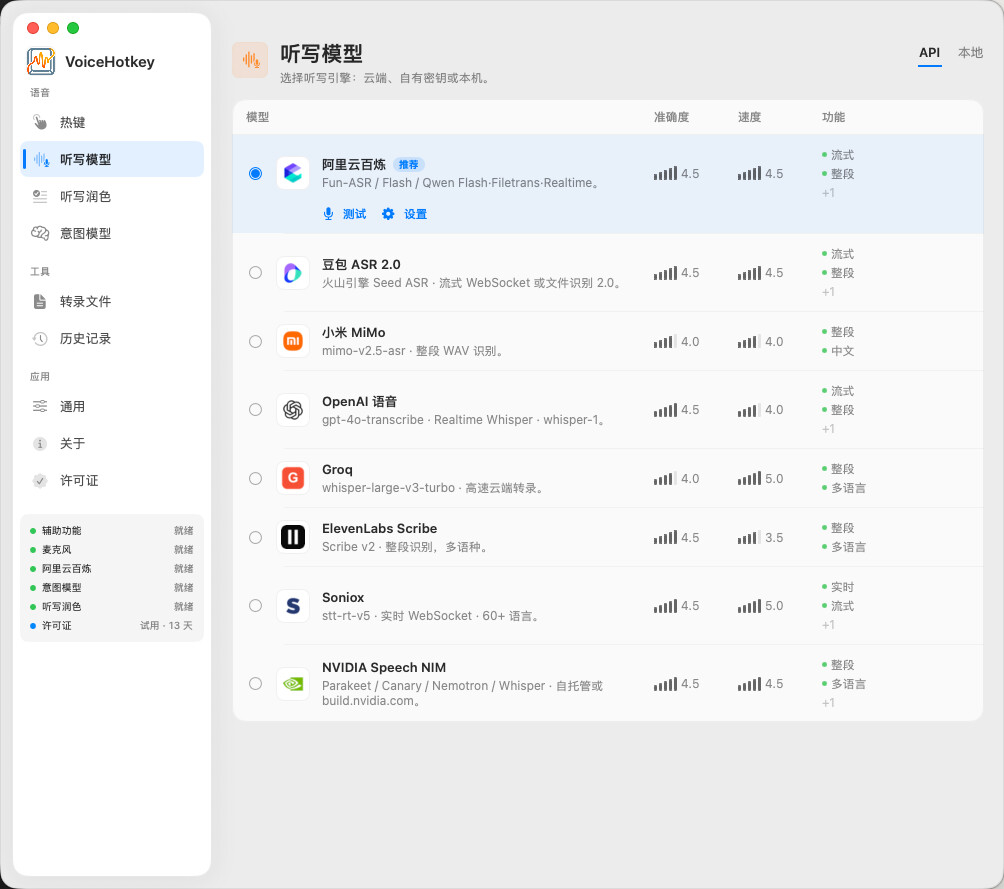Select the Groq radio button
The image size is (1004, 889).
point(255,478)
